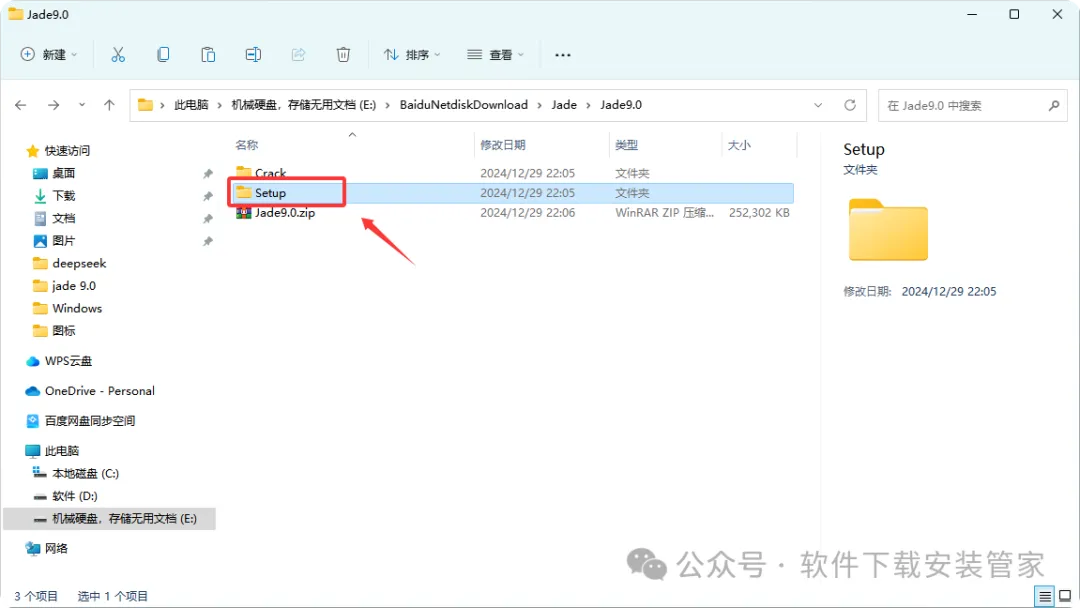Click 此电脑 in the address breadcrumb
Screen dimensions: 1080x608
click(191, 105)
